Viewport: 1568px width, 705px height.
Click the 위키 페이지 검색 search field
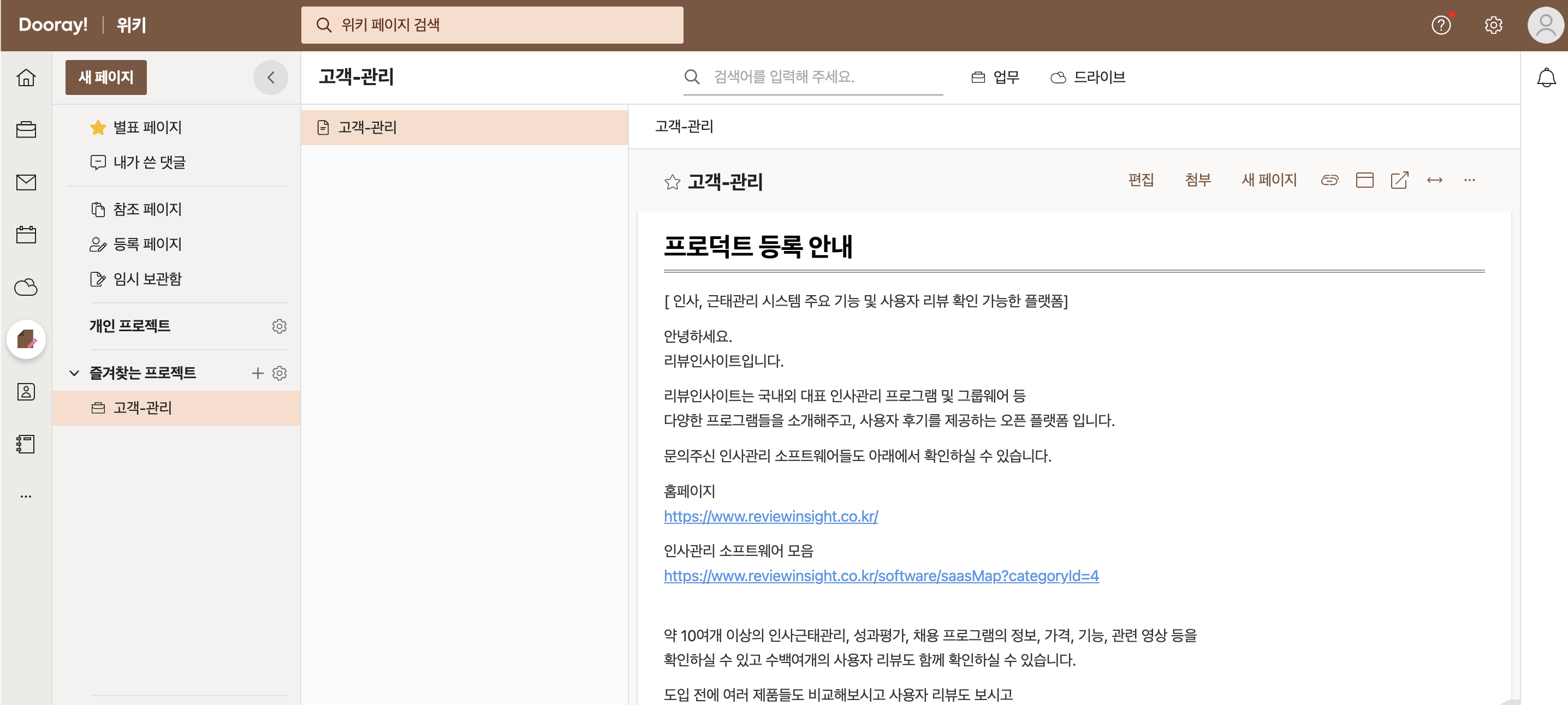[492, 25]
